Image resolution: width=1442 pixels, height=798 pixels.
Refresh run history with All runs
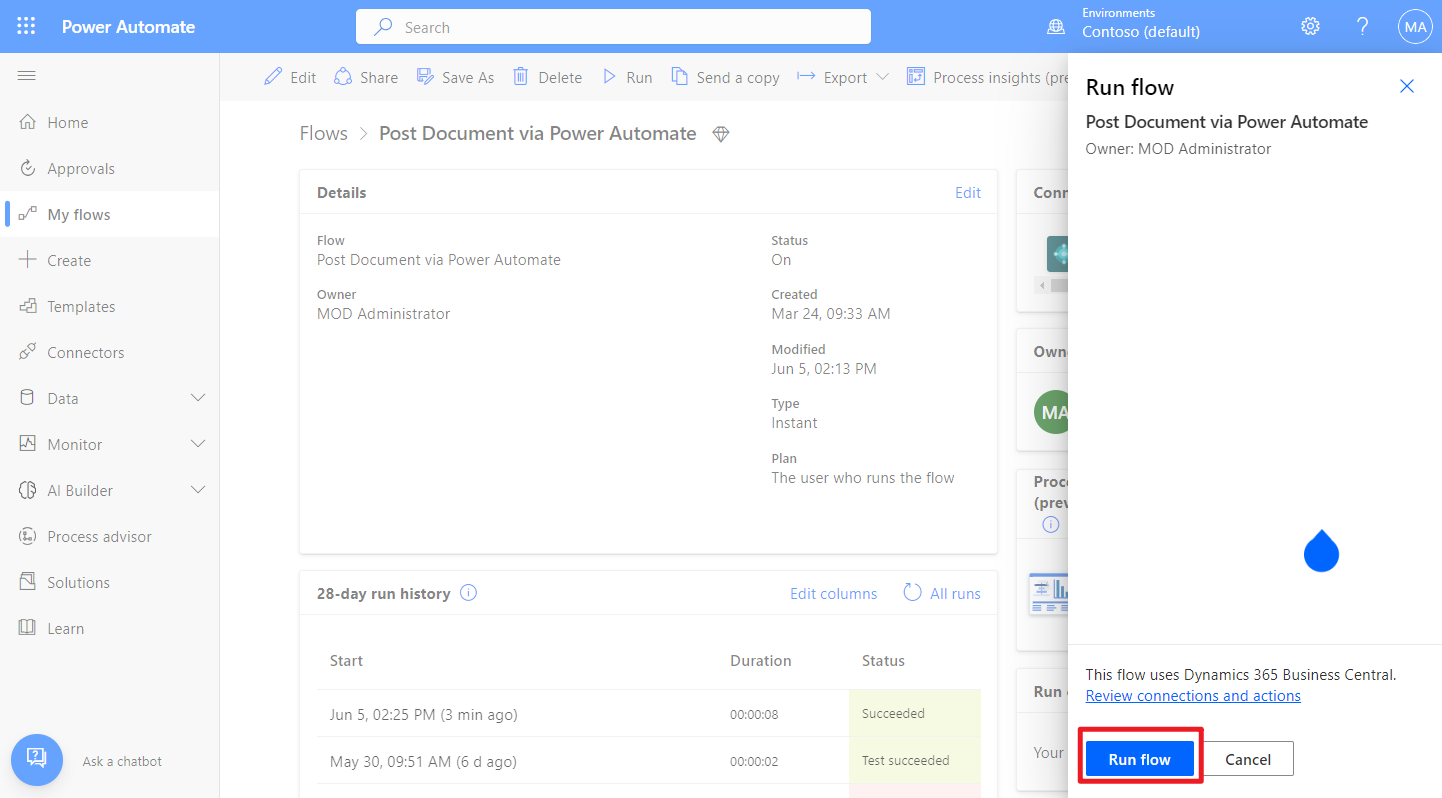[941, 592]
